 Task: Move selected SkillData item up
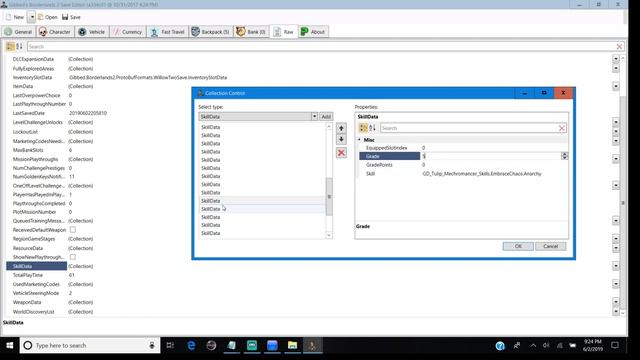point(341,128)
